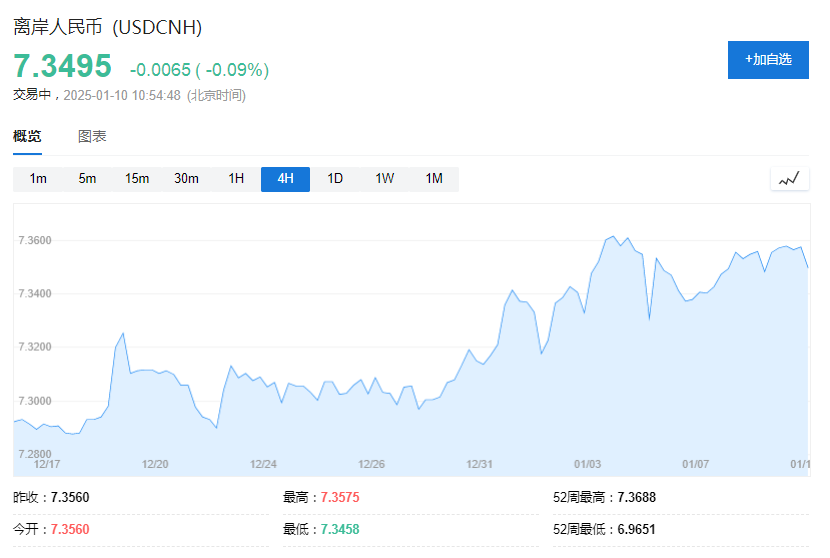The height and width of the screenshot is (558, 830).
Task: Select the active 4H interval
Action: point(285,179)
